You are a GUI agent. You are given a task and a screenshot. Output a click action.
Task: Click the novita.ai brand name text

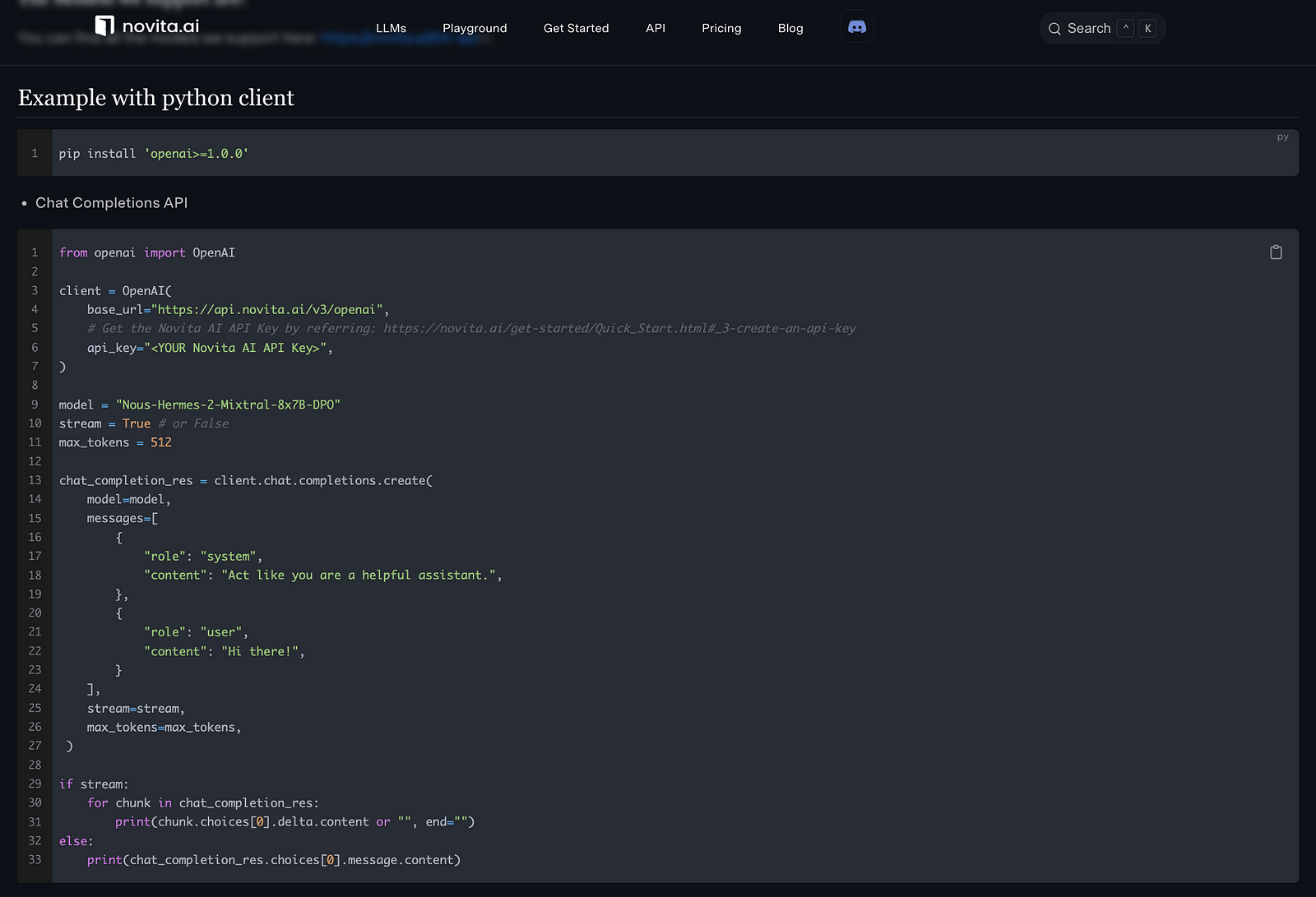(160, 26)
